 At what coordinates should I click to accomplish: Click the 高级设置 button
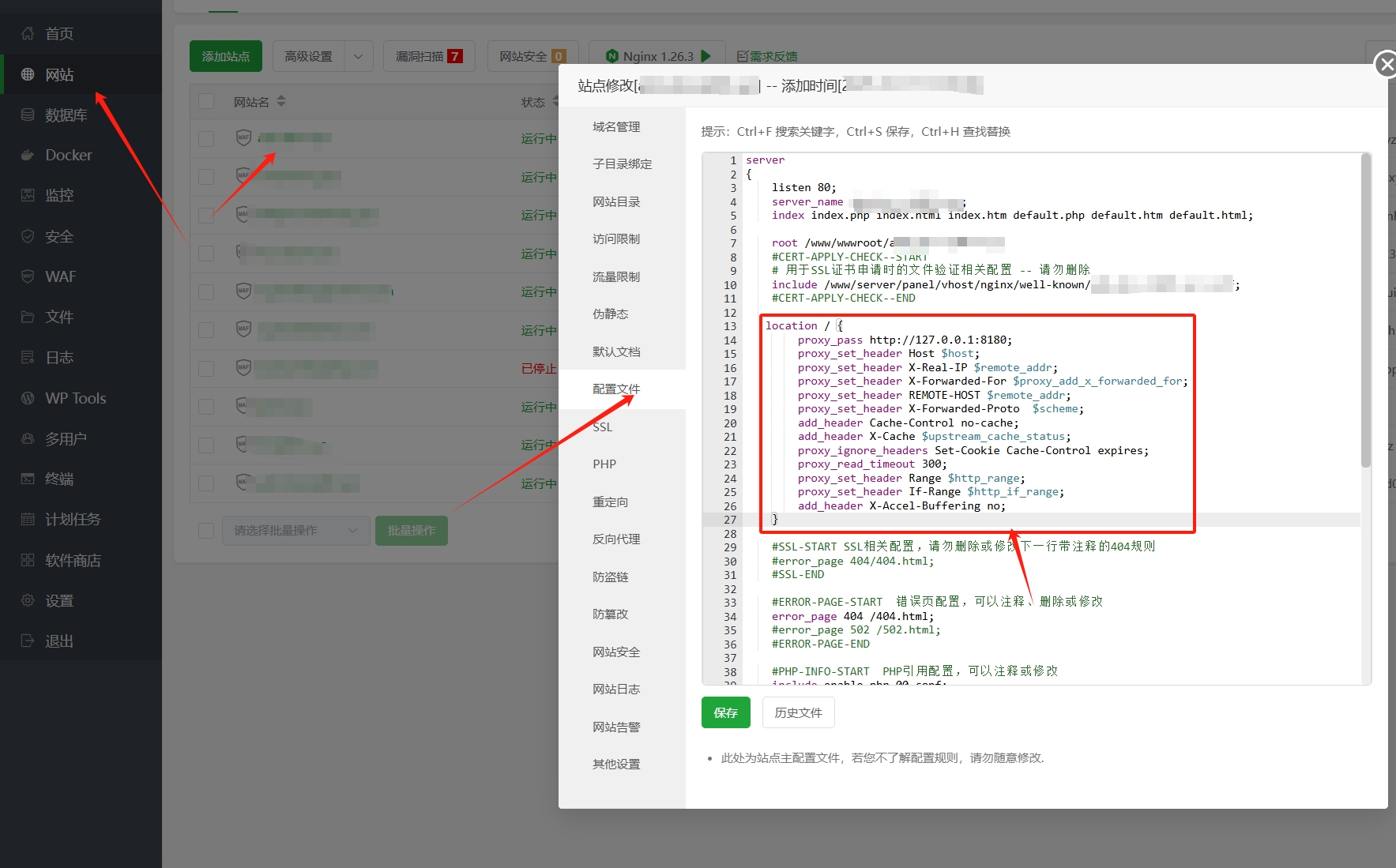(308, 56)
